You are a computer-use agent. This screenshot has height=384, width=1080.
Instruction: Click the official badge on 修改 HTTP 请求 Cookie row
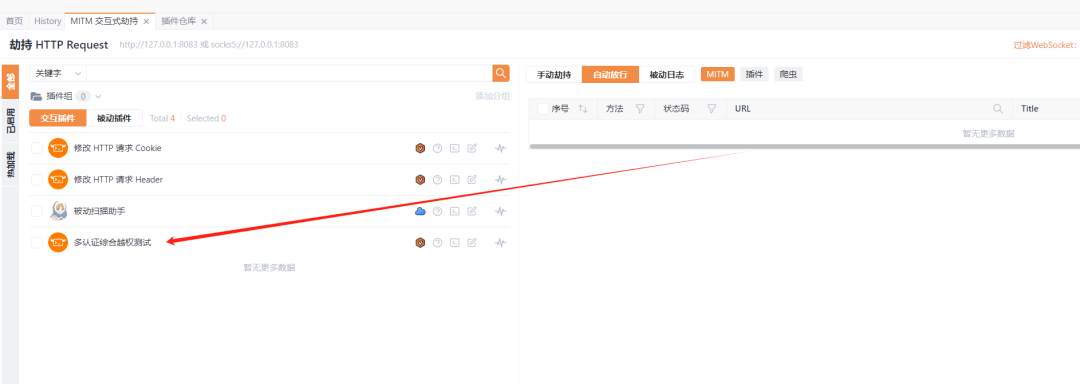(x=419, y=148)
